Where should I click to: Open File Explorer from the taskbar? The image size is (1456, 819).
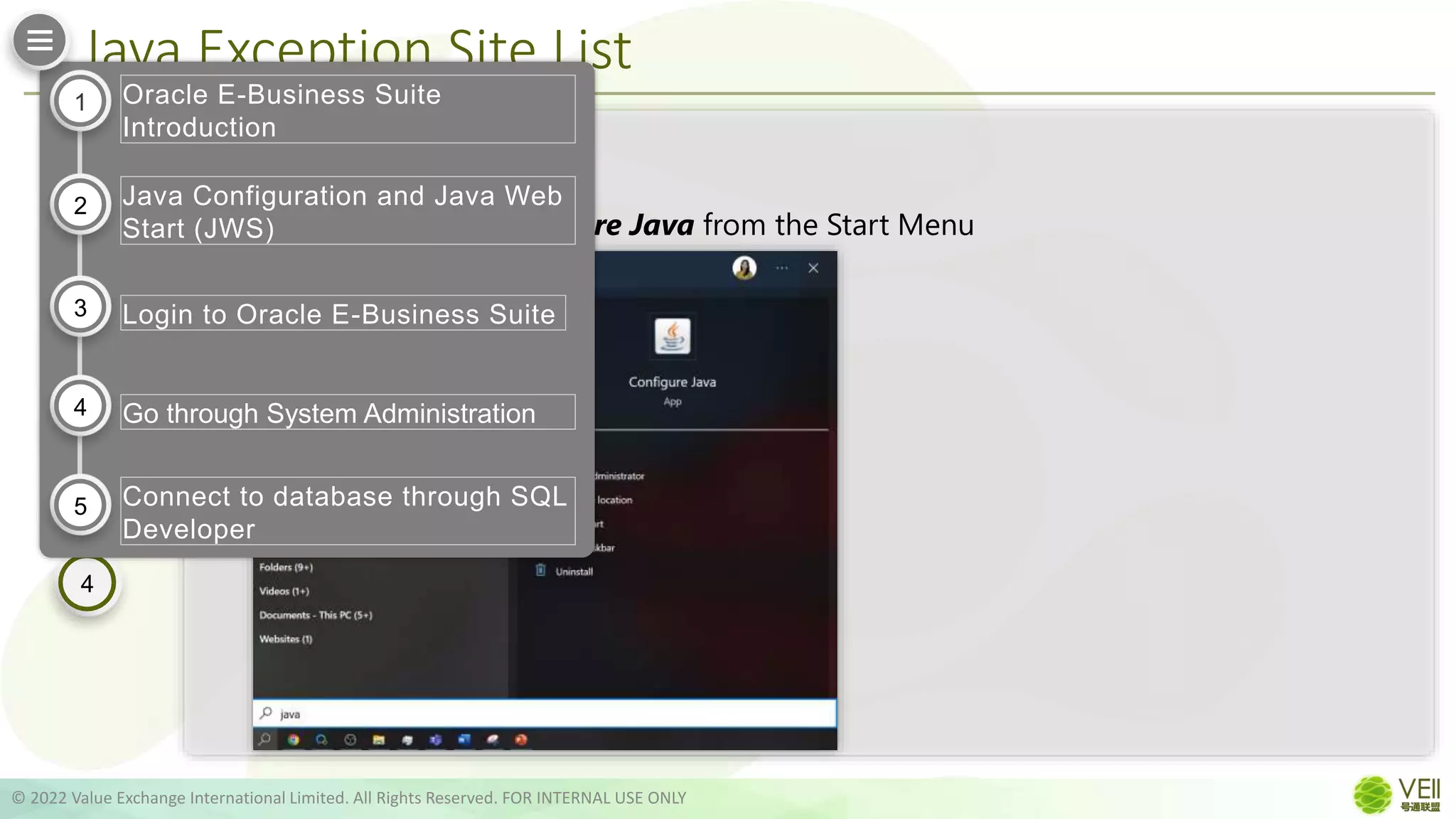pyautogui.click(x=379, y=739)
